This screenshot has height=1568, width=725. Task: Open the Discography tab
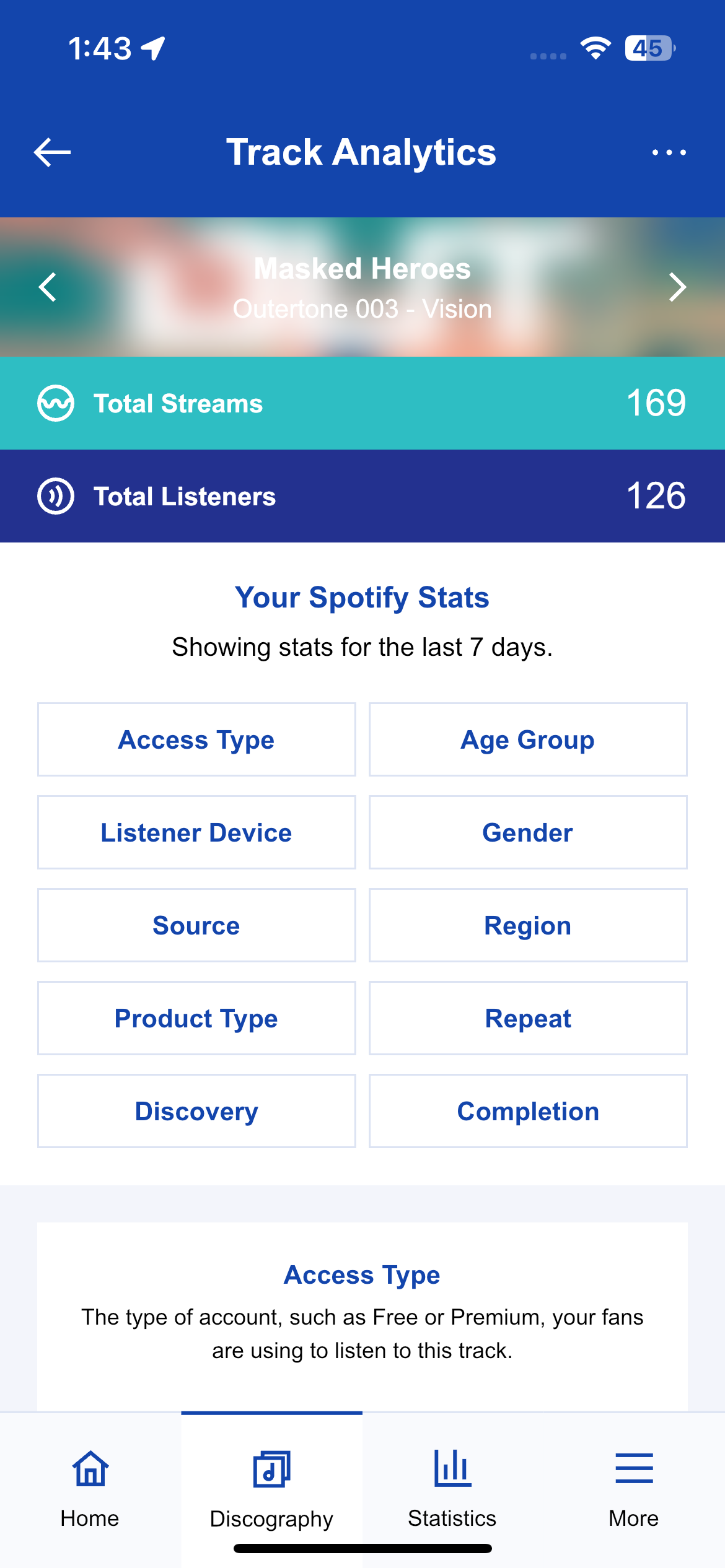tap(271, 1489)
